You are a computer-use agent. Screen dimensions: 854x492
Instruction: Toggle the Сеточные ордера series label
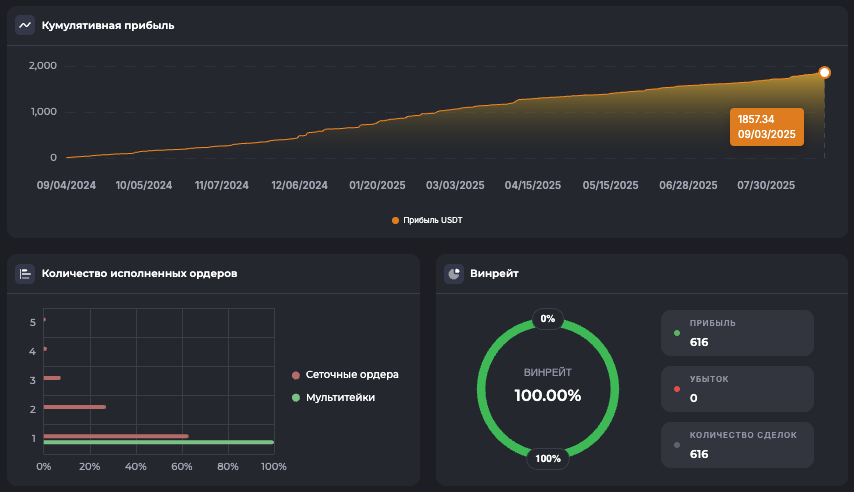(352, 375)
